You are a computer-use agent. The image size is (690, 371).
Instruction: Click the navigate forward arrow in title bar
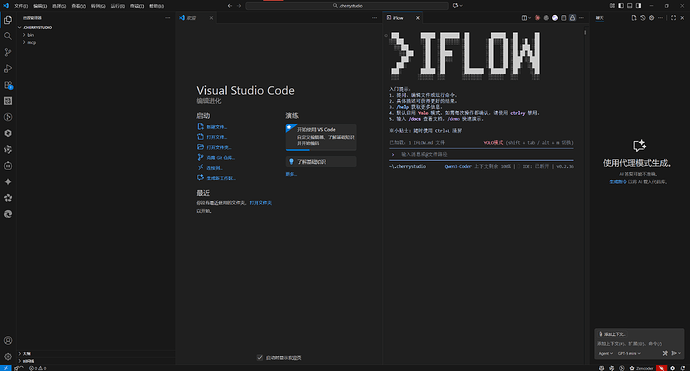point(239,6)
